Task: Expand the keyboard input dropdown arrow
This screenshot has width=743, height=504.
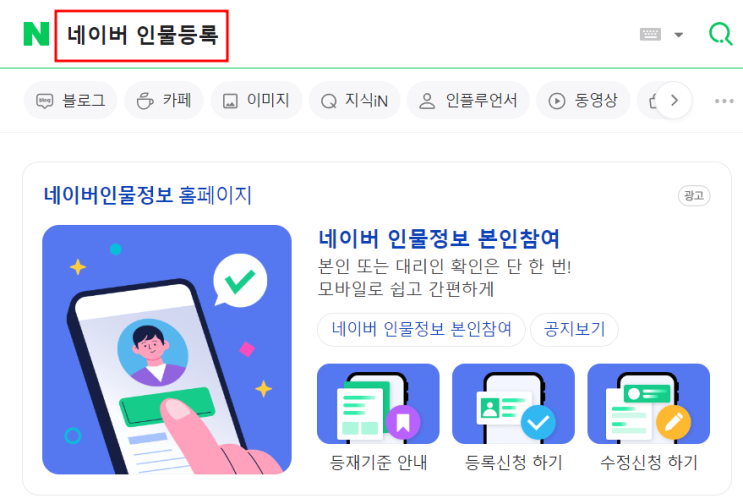Action: point(679,35)
